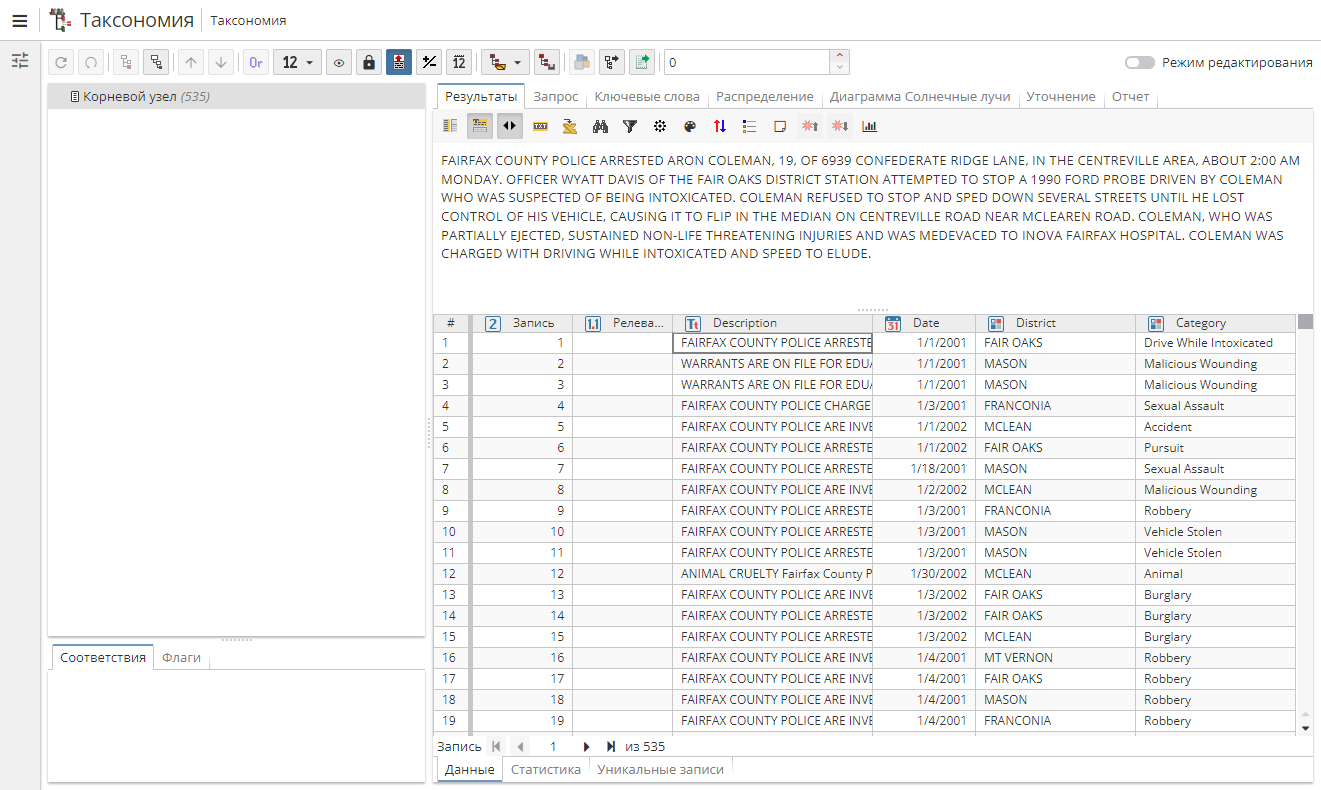Click the tree-with-arrow export toolbar icon
Image resolution: width=1321 pixels, height=790 pixels.
611,62
